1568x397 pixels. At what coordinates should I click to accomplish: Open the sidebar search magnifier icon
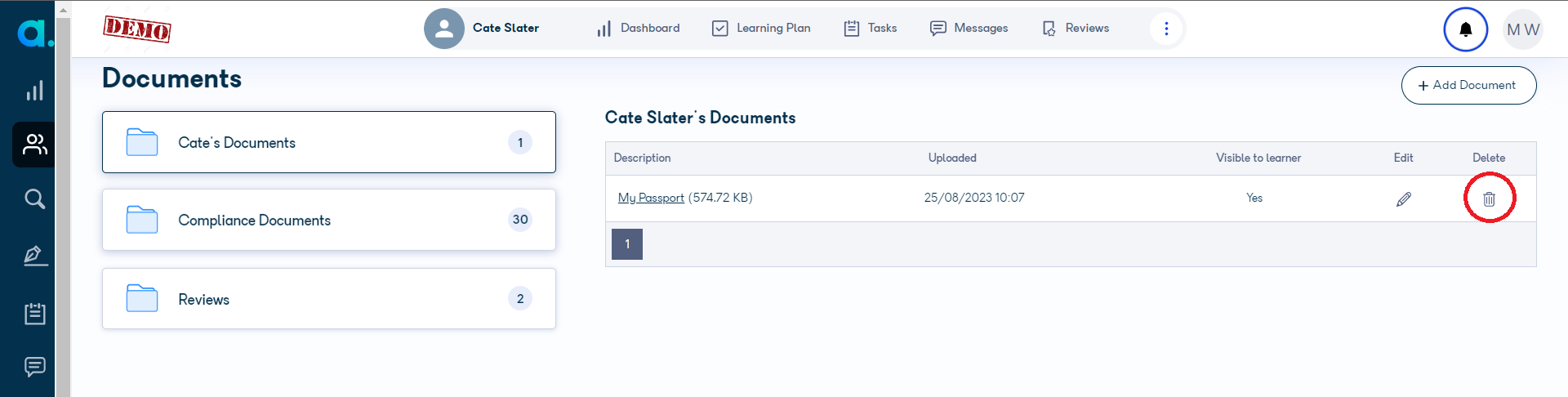tap(34, 198)
